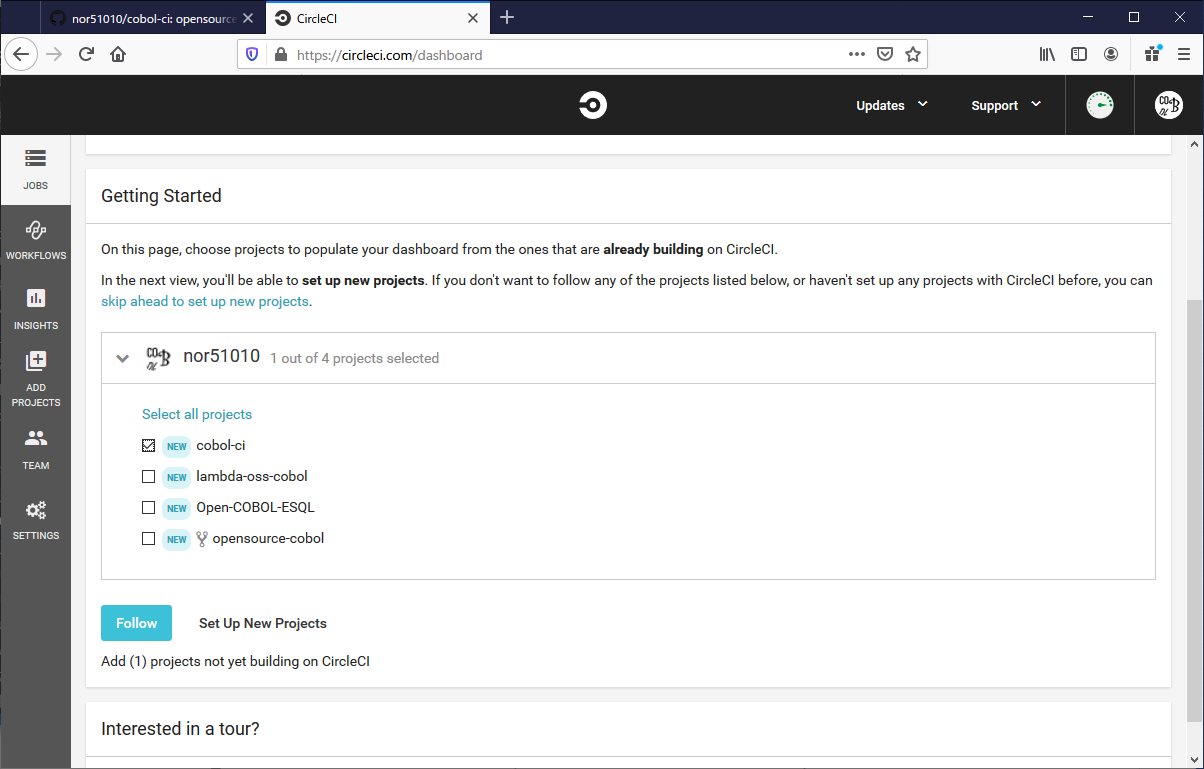The height and width of the screenshot is (769, 1204).
Task: Open the Workflows sidebar section
Action: pos(35,240)
